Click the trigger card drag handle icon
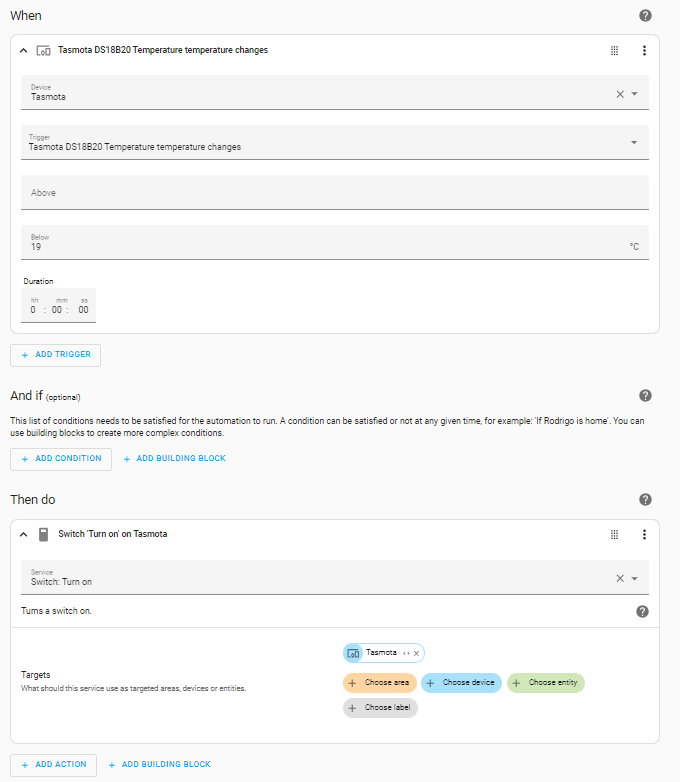Image resolution: width=680 pixels, height=782 pixels. (615, 50)
